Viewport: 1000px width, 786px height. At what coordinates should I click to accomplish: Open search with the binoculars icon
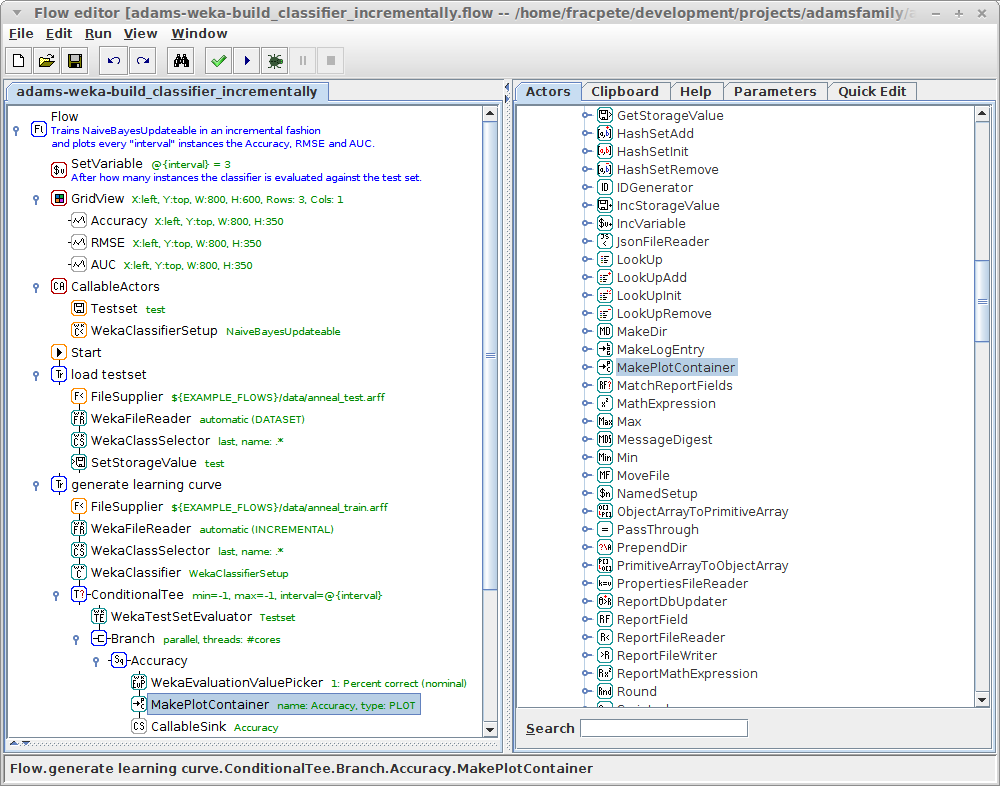tap(181, 61)
